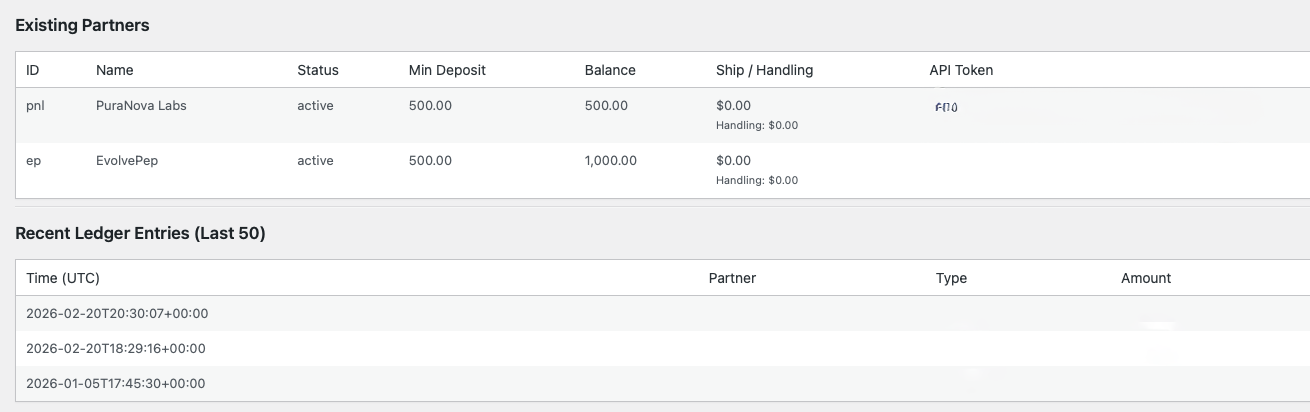Click the Status column header
Screen dimensions: 1310x412
(318, 70)
